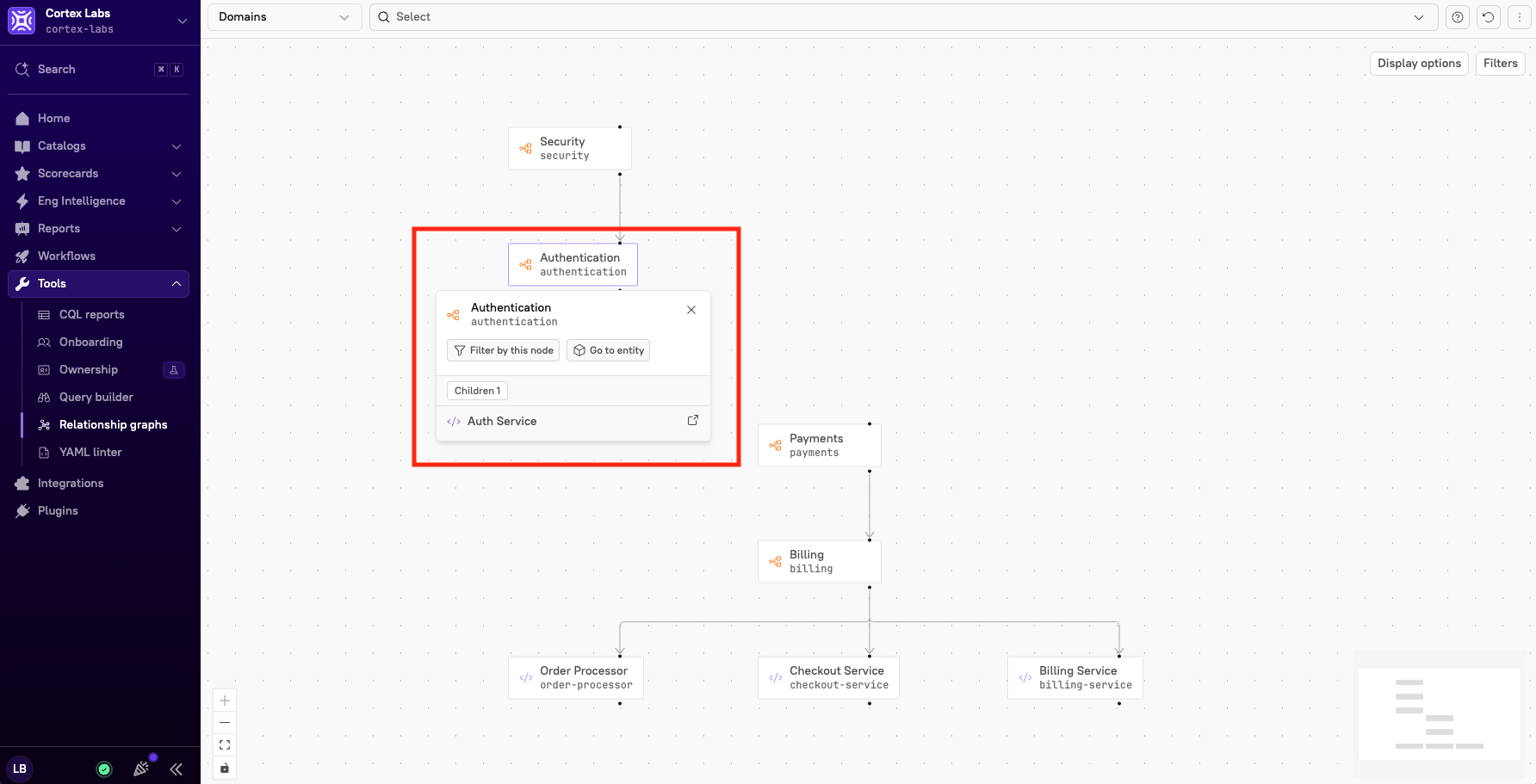Expand the Catalogs menu

coord(100,146)
